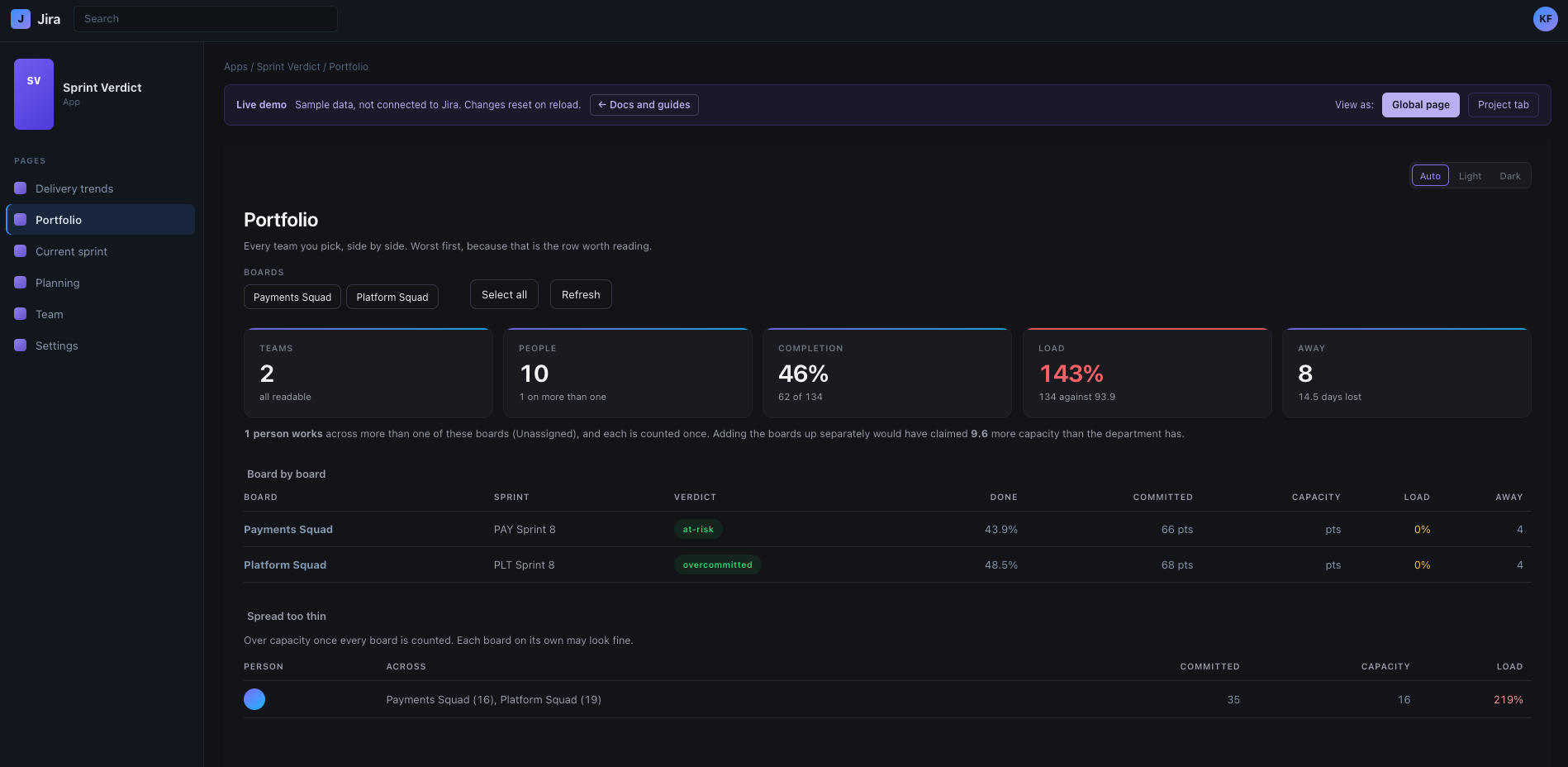
Task: Click the 143% load value
Action: [x=1071, y=374]
